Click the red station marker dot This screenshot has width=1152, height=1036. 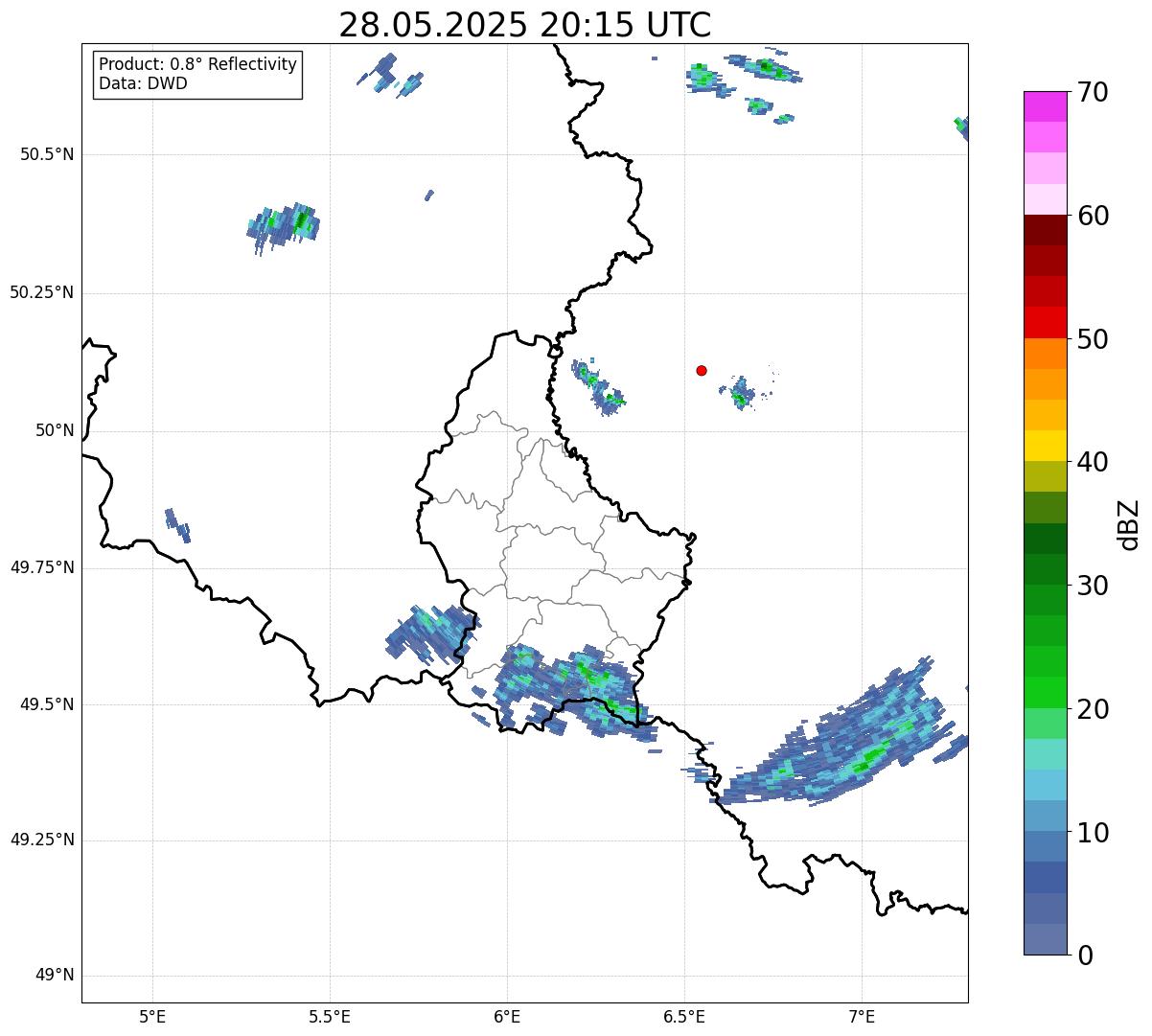(702, 370)
